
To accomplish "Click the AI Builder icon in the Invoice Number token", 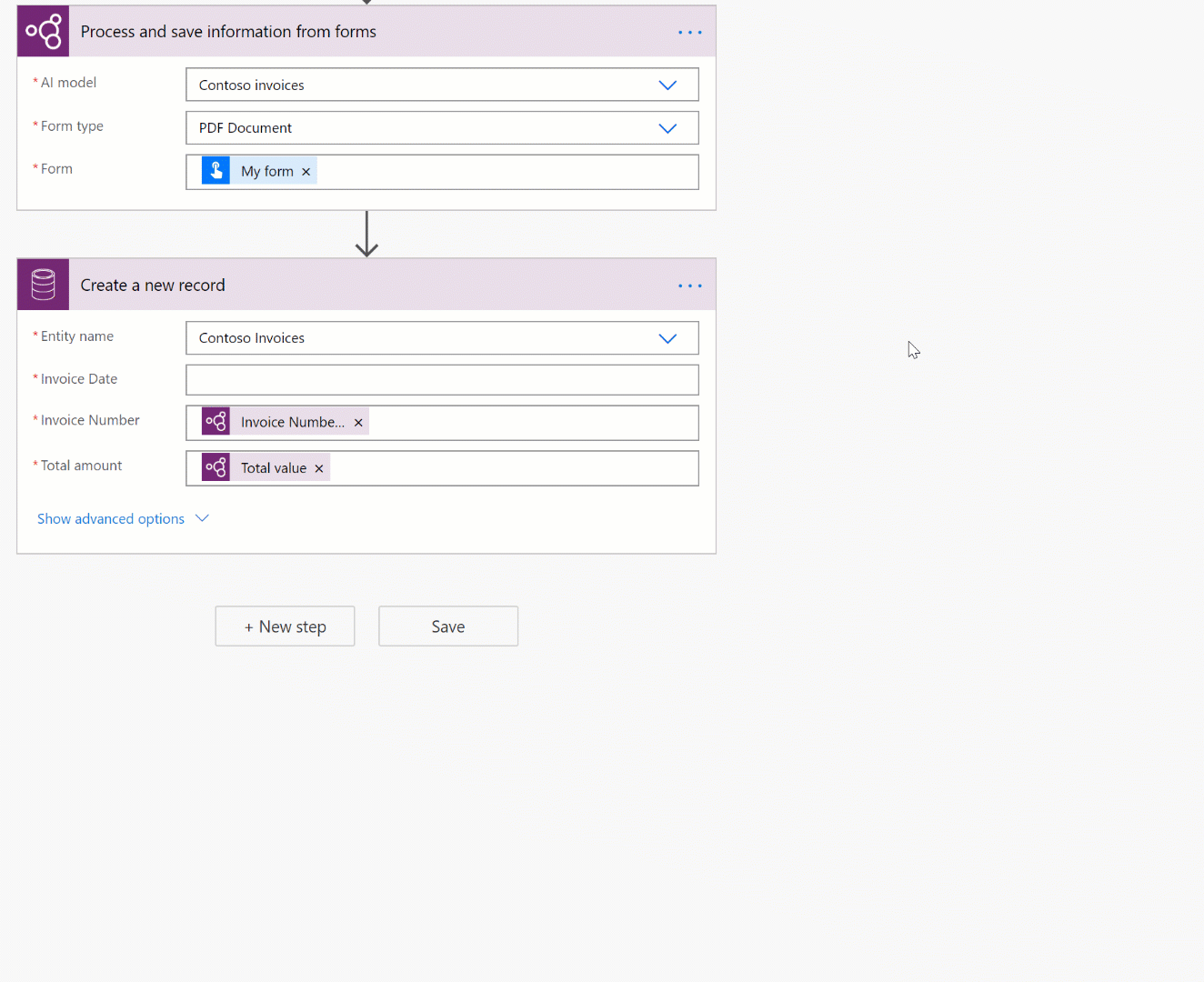I will [216, 421].
